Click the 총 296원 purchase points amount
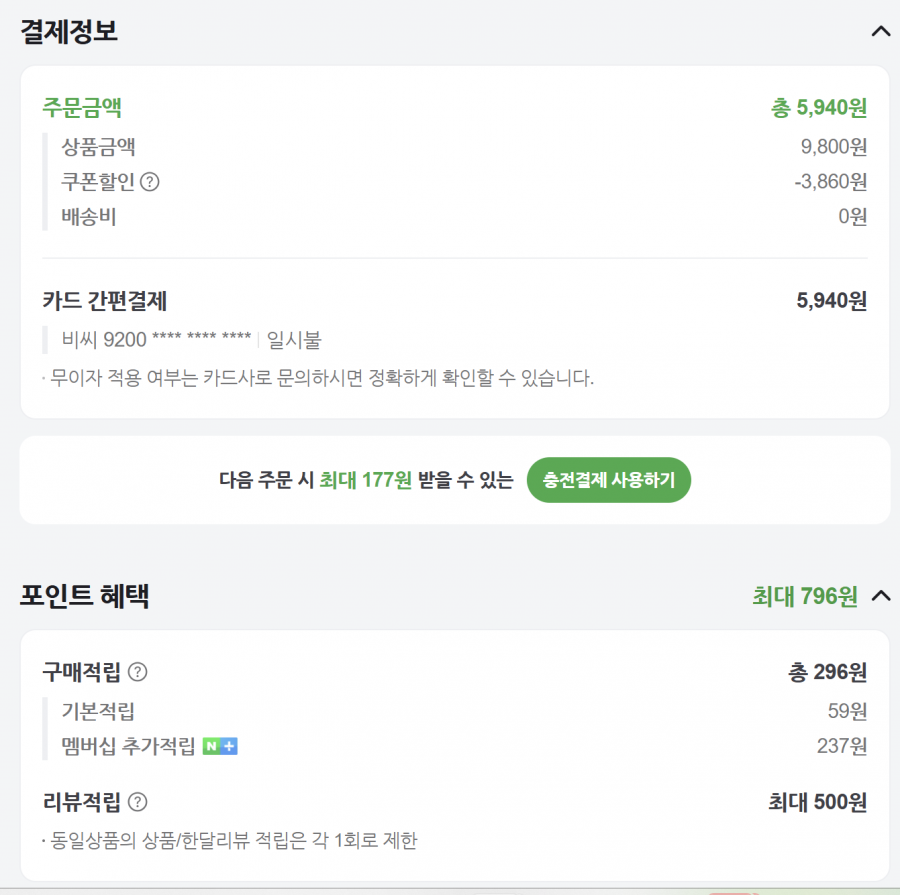 point(827,672)
